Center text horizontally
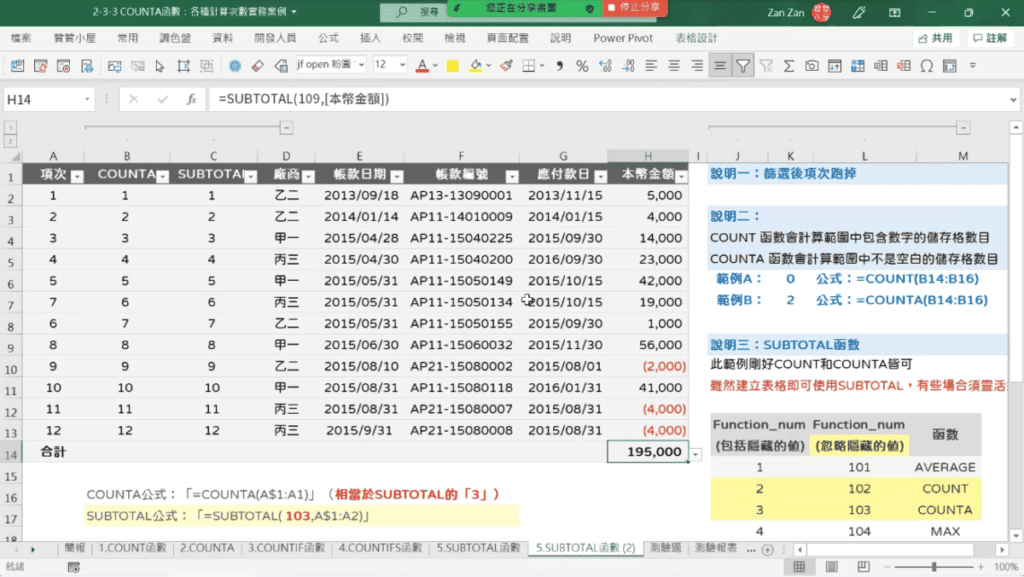 point(674,66)
